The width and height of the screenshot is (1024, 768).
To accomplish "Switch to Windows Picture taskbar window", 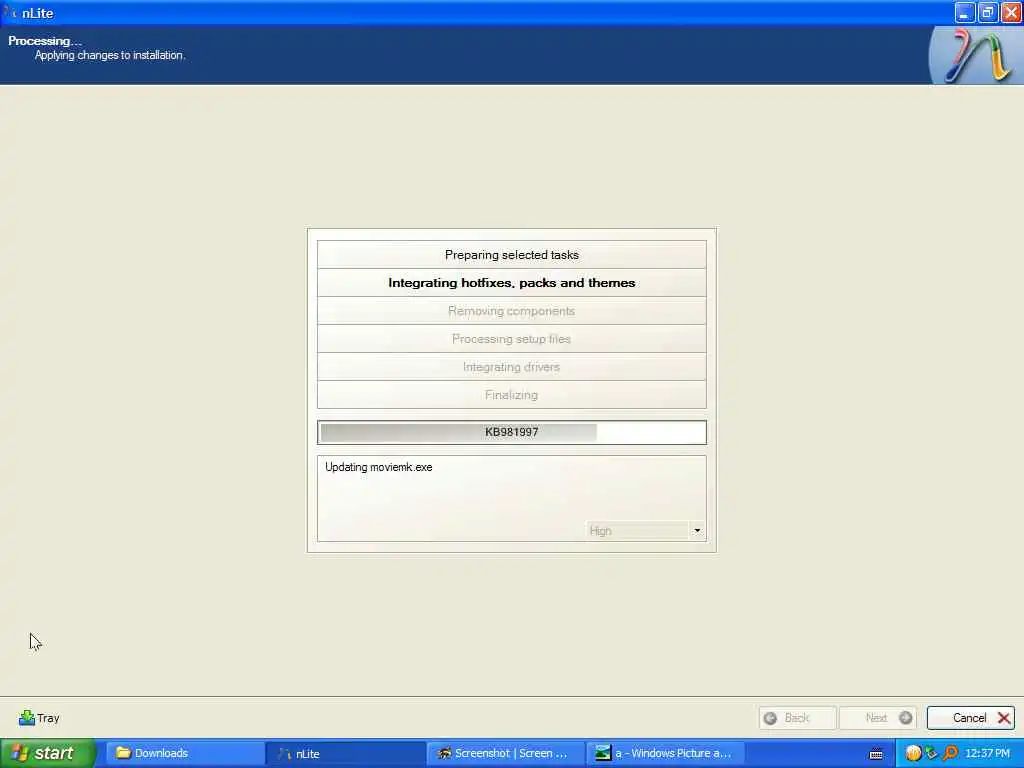I will pos(665,753).
